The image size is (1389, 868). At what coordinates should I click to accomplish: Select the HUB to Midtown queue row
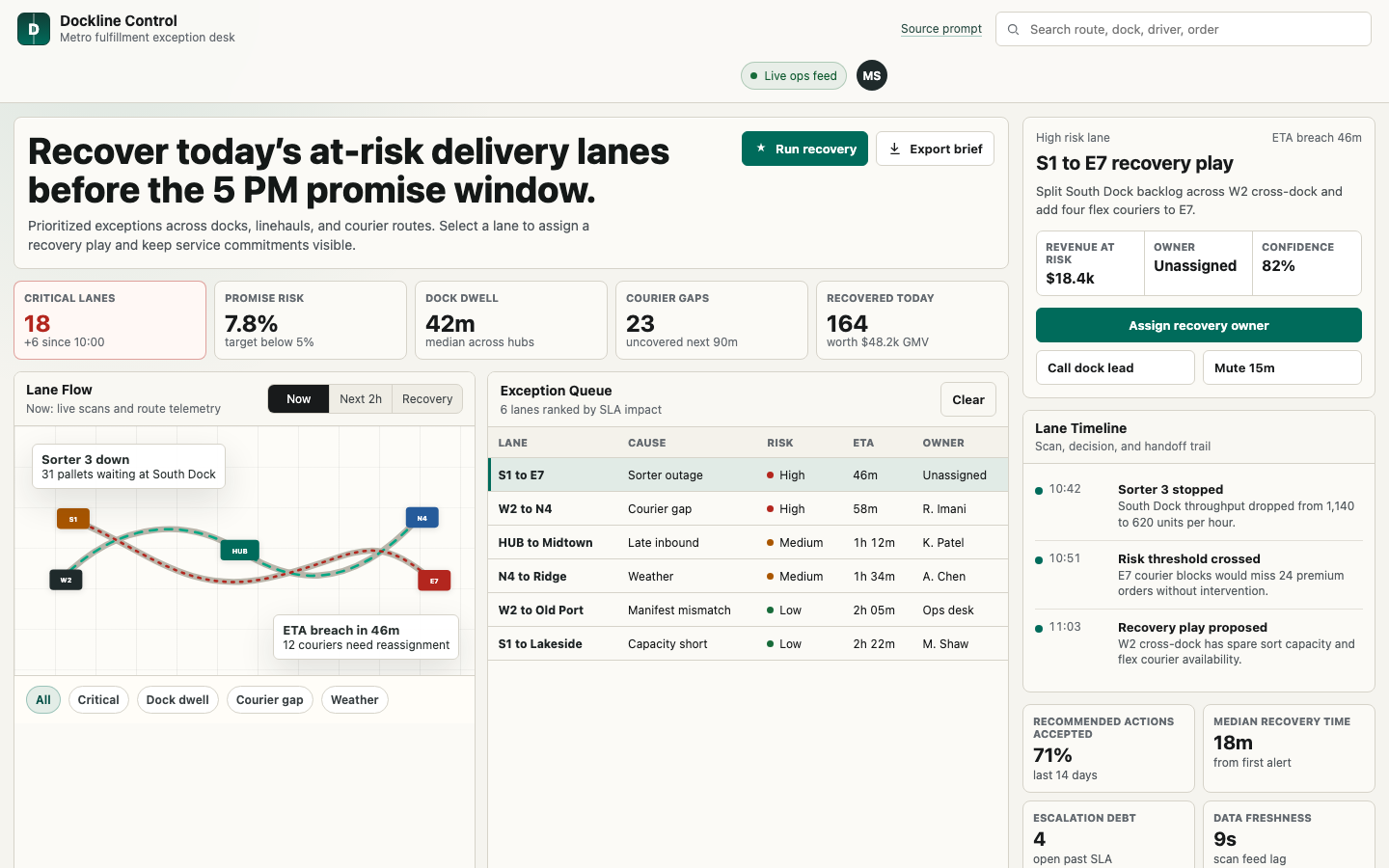click(x=748, y=542)
